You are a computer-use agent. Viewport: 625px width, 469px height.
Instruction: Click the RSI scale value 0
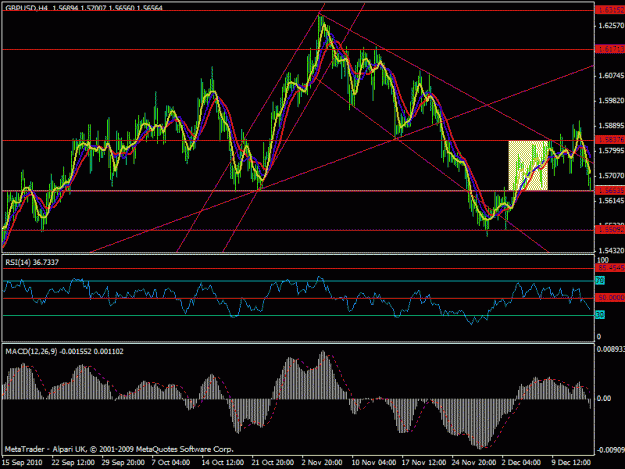pos(599,337)
